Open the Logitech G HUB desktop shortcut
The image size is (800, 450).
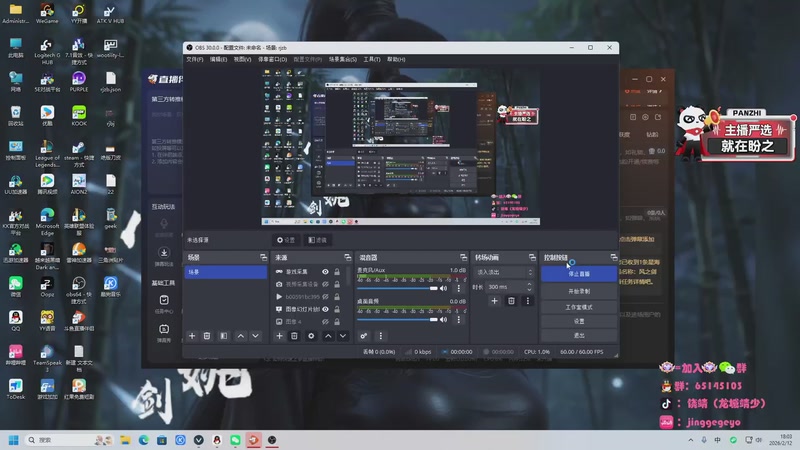(x=47, y=52)
